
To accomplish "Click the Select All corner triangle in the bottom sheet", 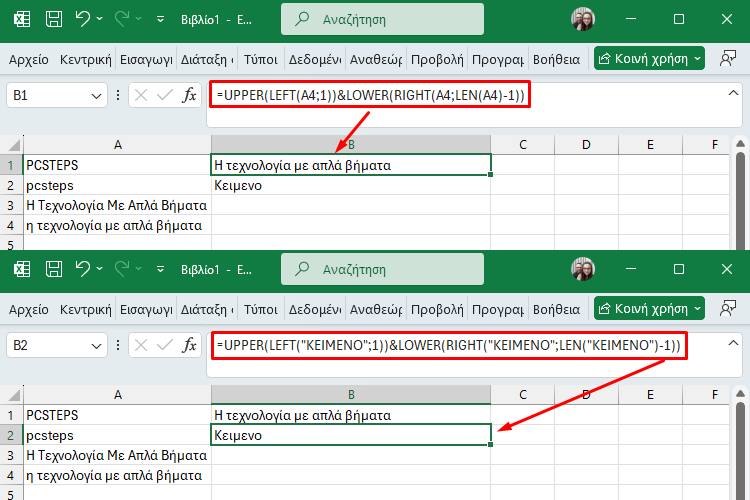I will point(14,395).
